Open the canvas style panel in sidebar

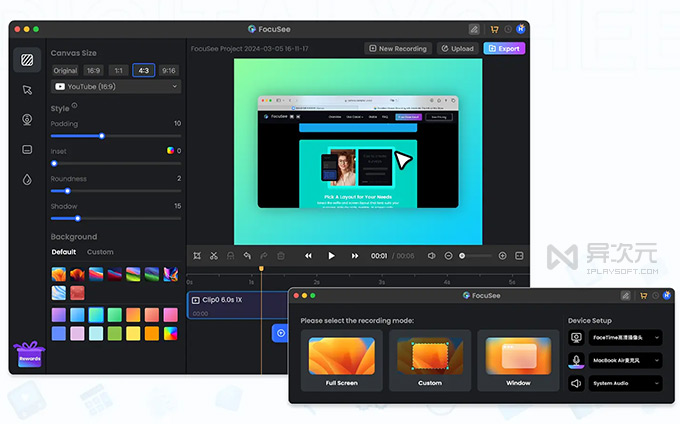click(27, 59)
